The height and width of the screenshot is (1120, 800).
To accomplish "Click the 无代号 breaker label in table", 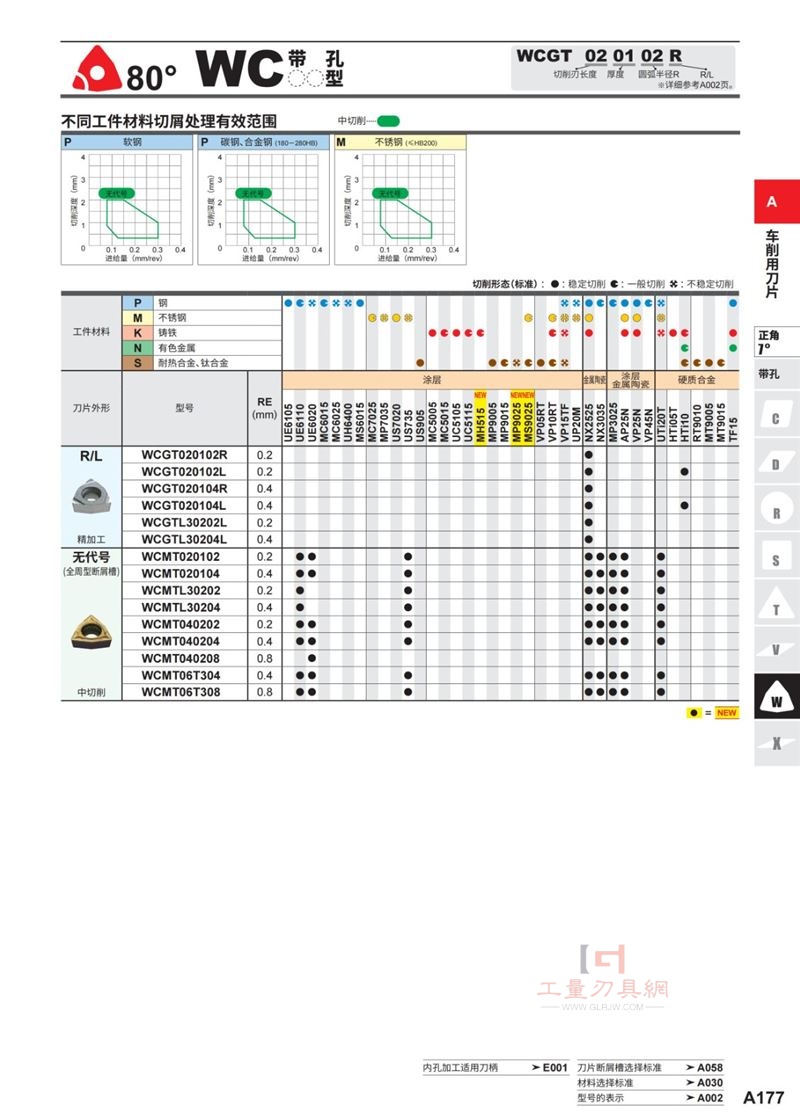I will click(91, 556).
